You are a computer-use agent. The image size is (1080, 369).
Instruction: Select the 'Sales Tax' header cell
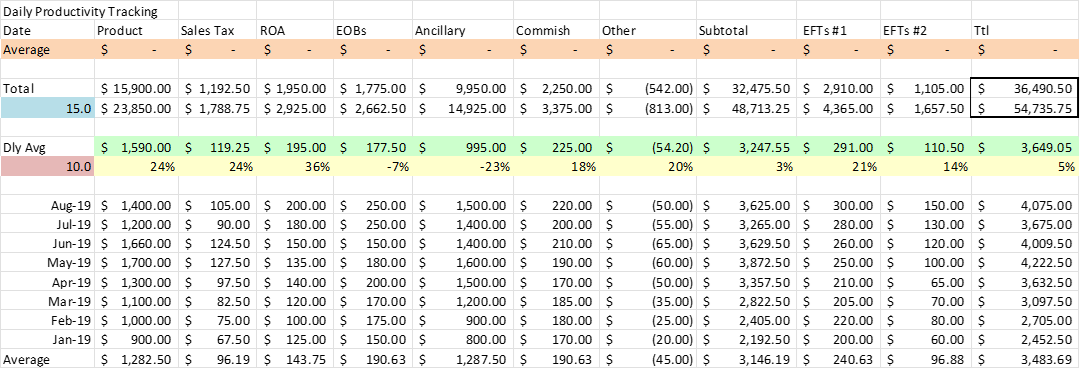click(x=217, y=31)
